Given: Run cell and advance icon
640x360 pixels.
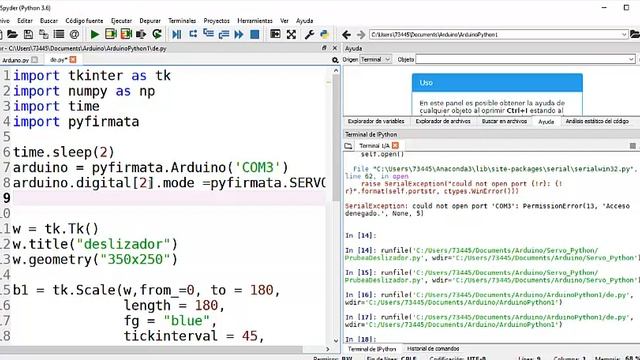Looking at the screenshot, I should (x=126, y=34).
